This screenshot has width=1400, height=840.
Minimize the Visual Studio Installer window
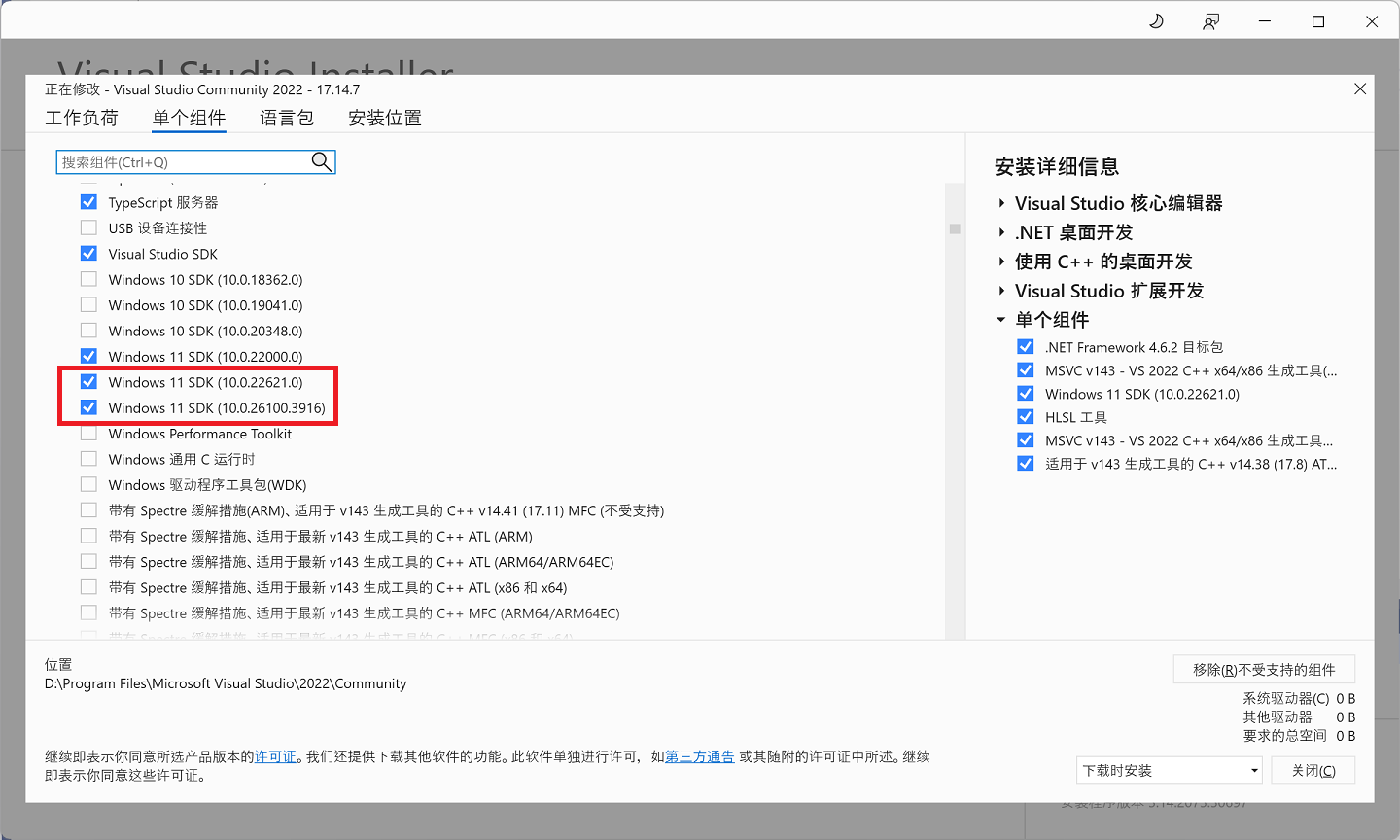pos(1265,21)
